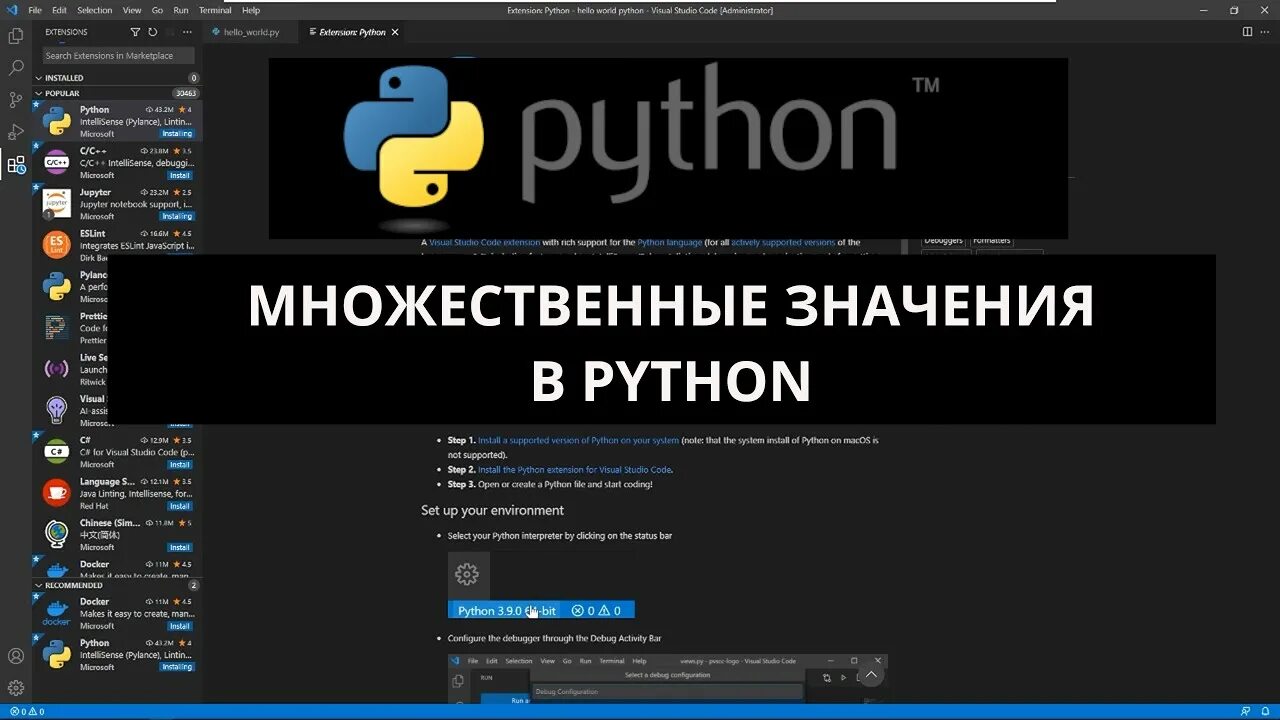Open 'Install the Python extension for Visual Studio Code' link
1280x720 pixels.
(x=574, y=469)
